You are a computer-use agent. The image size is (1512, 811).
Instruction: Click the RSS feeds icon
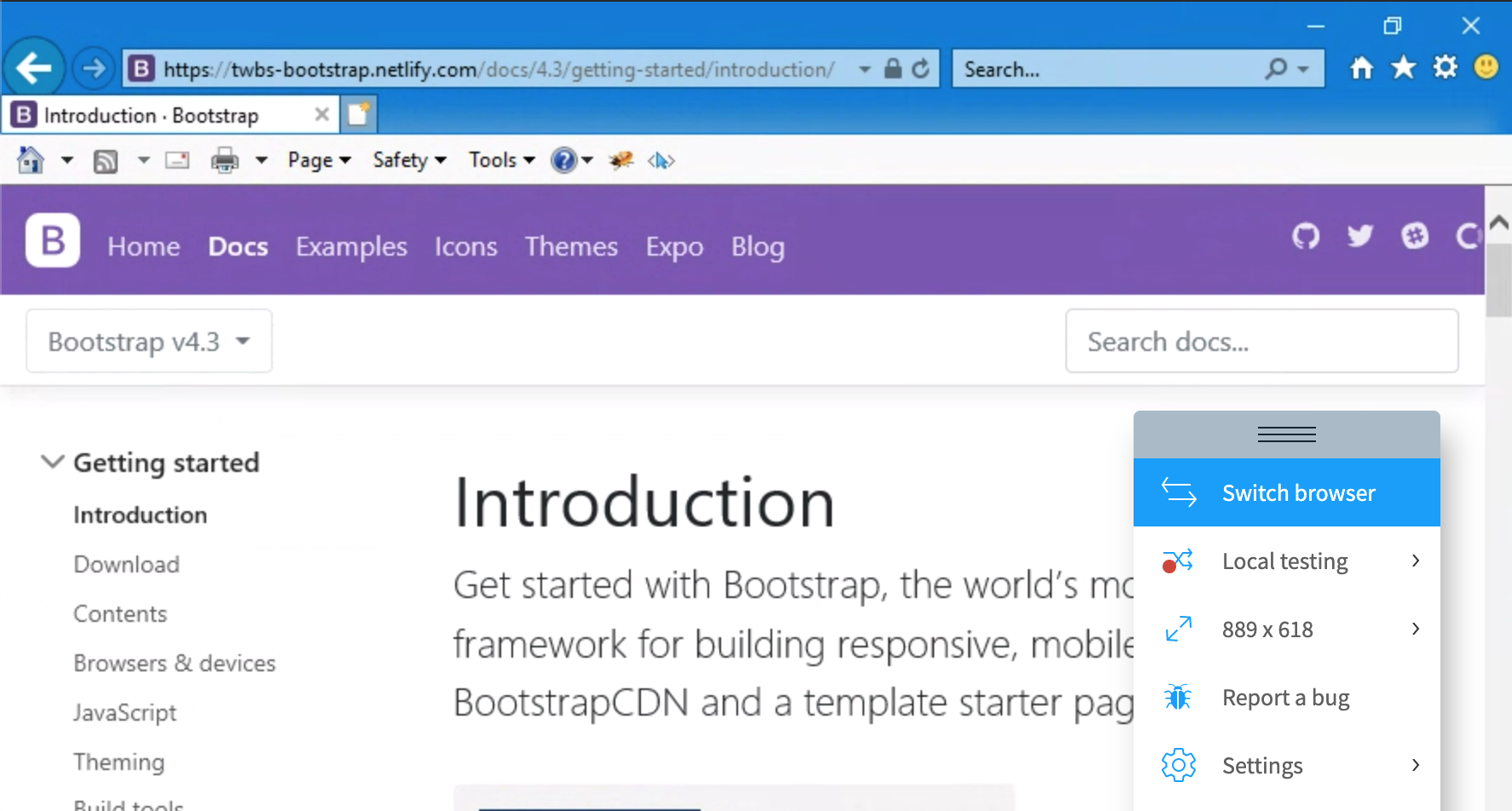pyautogui.click(x=106, y=161)
